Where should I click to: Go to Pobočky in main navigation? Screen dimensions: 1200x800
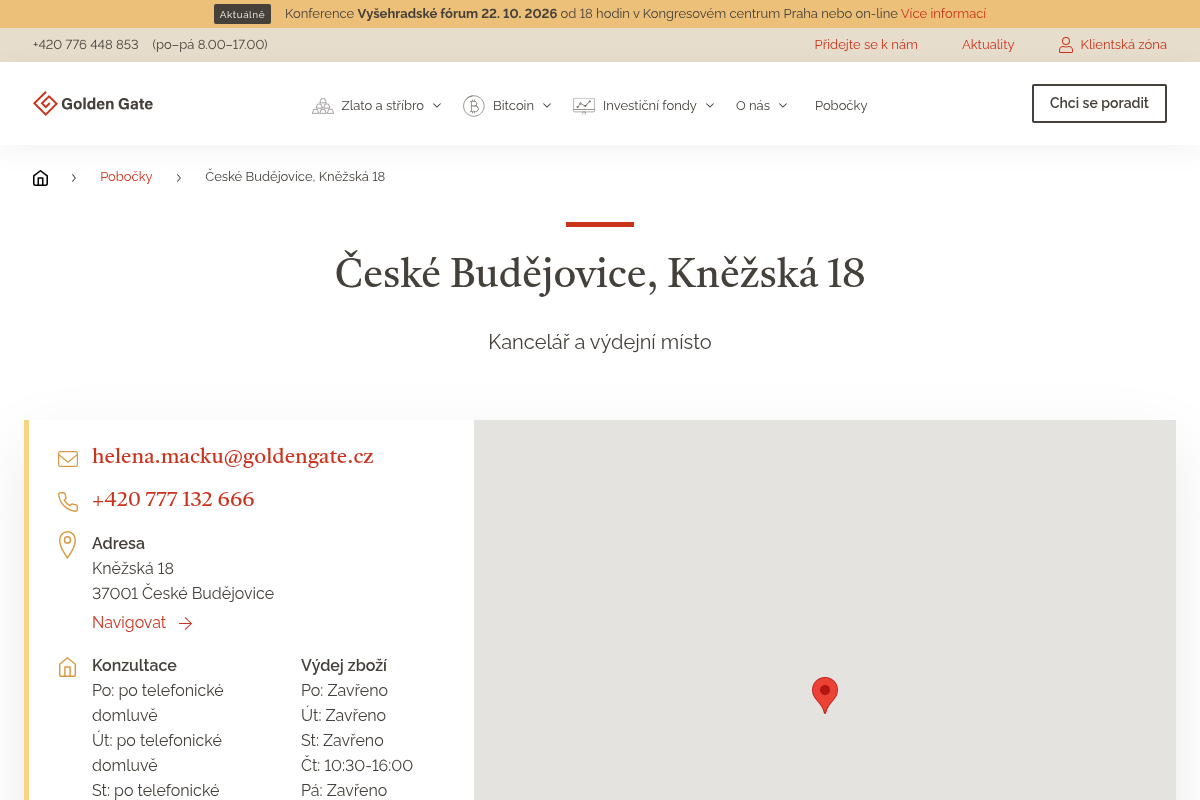click(x=841, y=105)
